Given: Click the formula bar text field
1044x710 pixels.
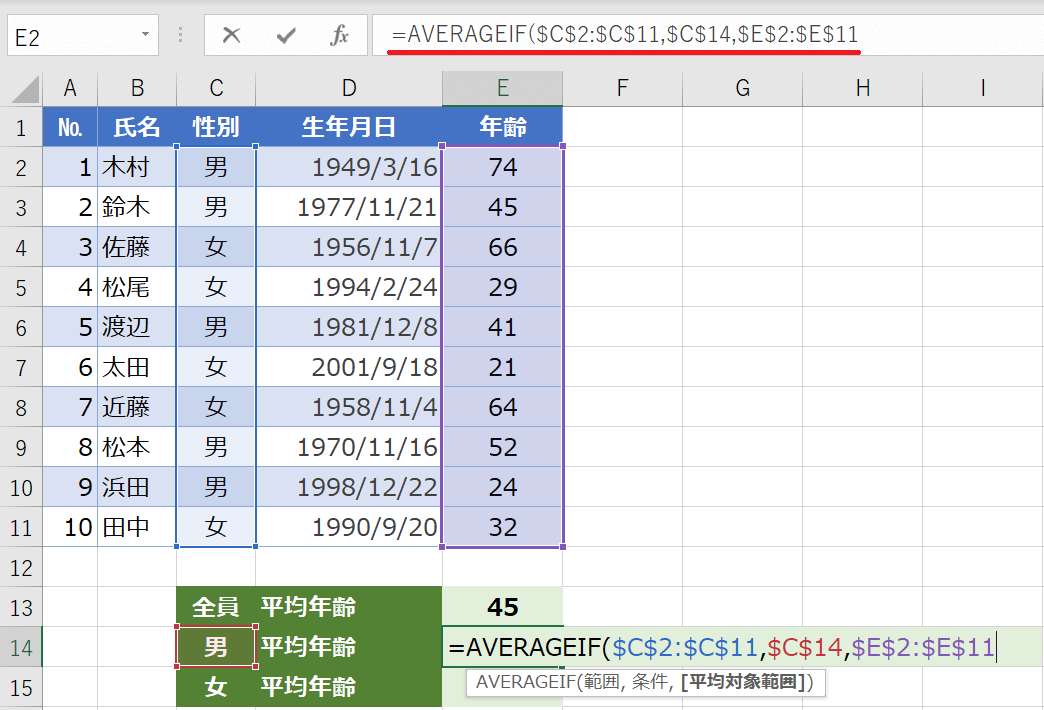Looking at the screenshot, I should tap(700, 36).
